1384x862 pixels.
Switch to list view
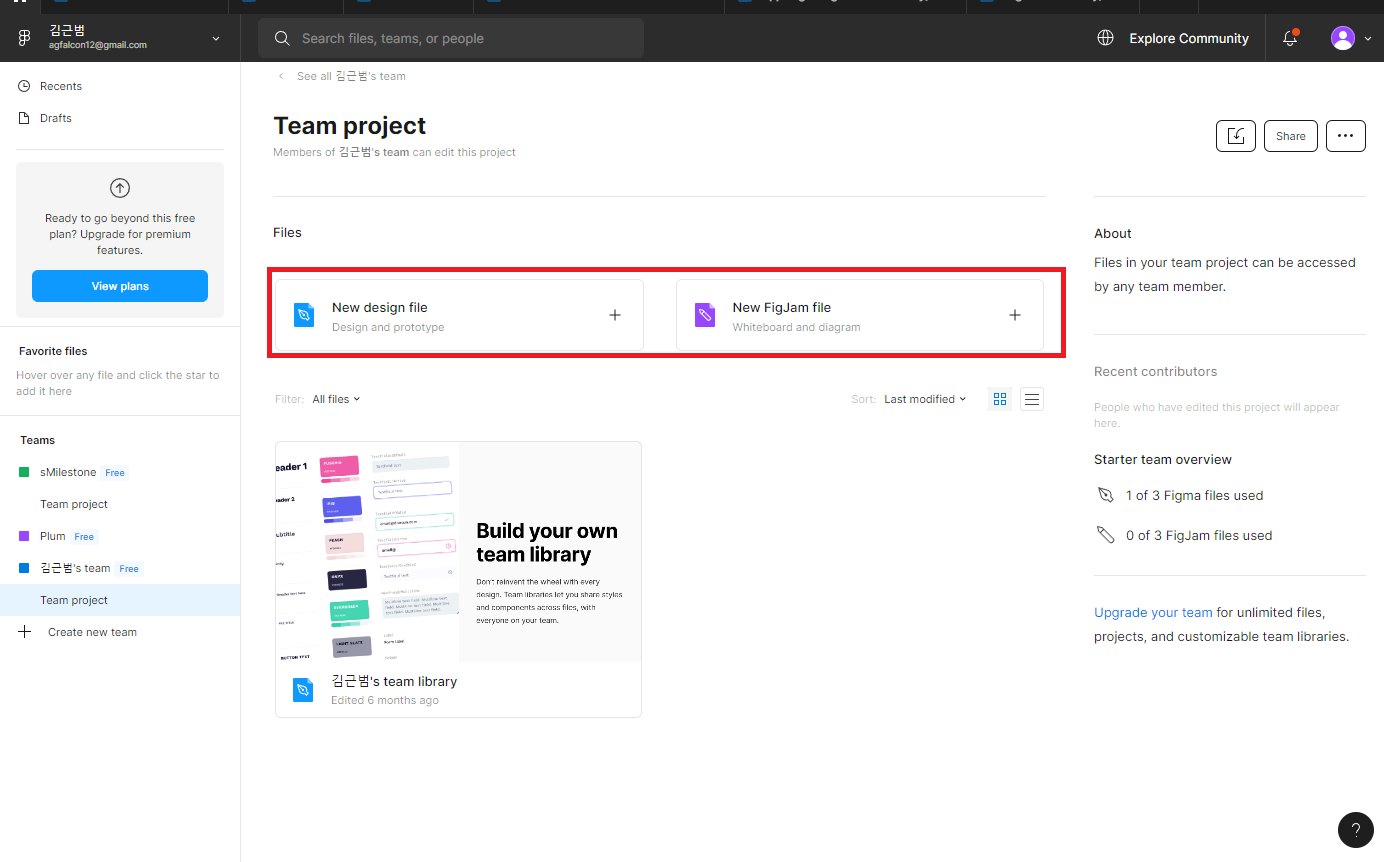click(1032, 399)
